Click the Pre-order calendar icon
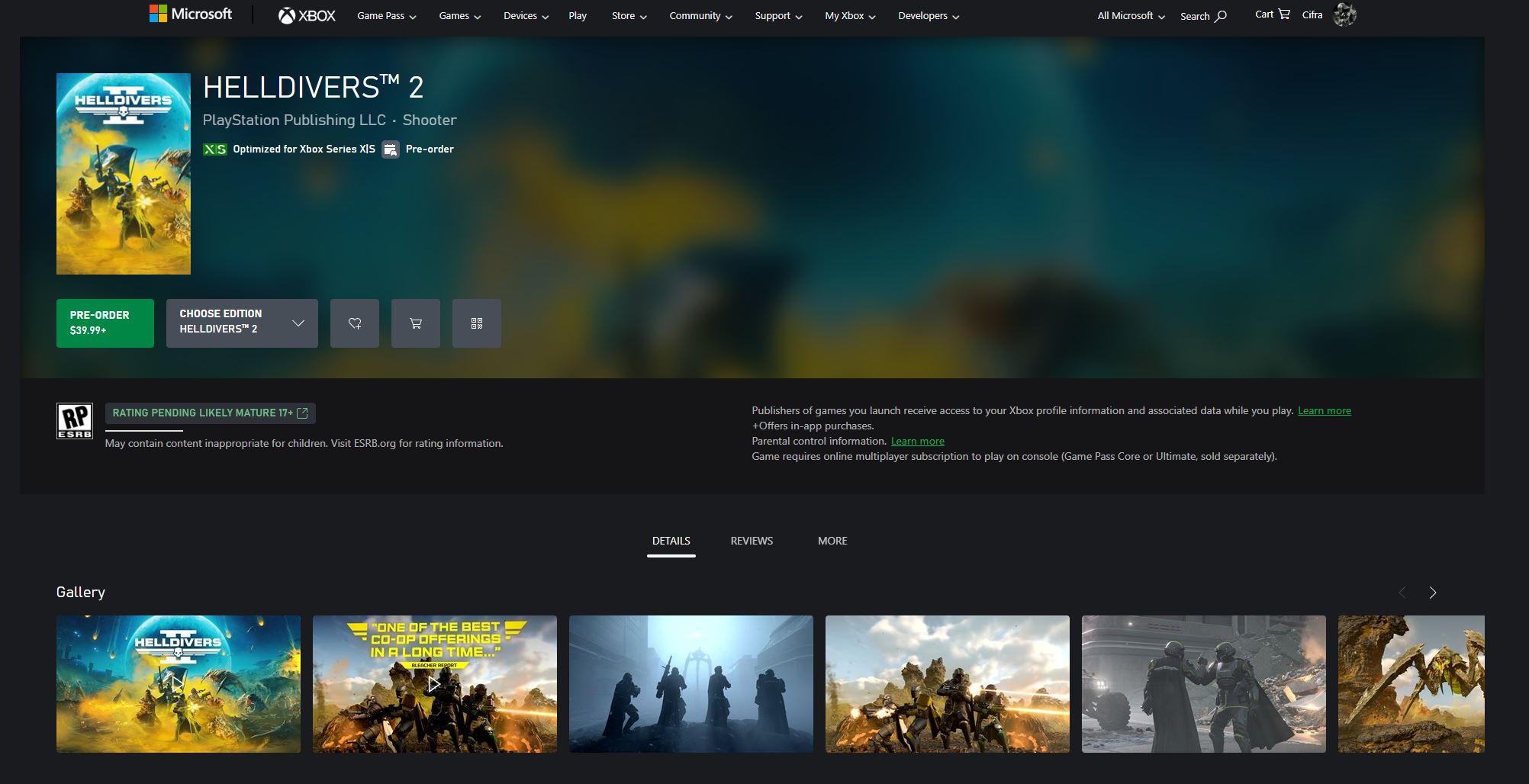This screenshot has height=784, width=1529. tap(391, 149)
